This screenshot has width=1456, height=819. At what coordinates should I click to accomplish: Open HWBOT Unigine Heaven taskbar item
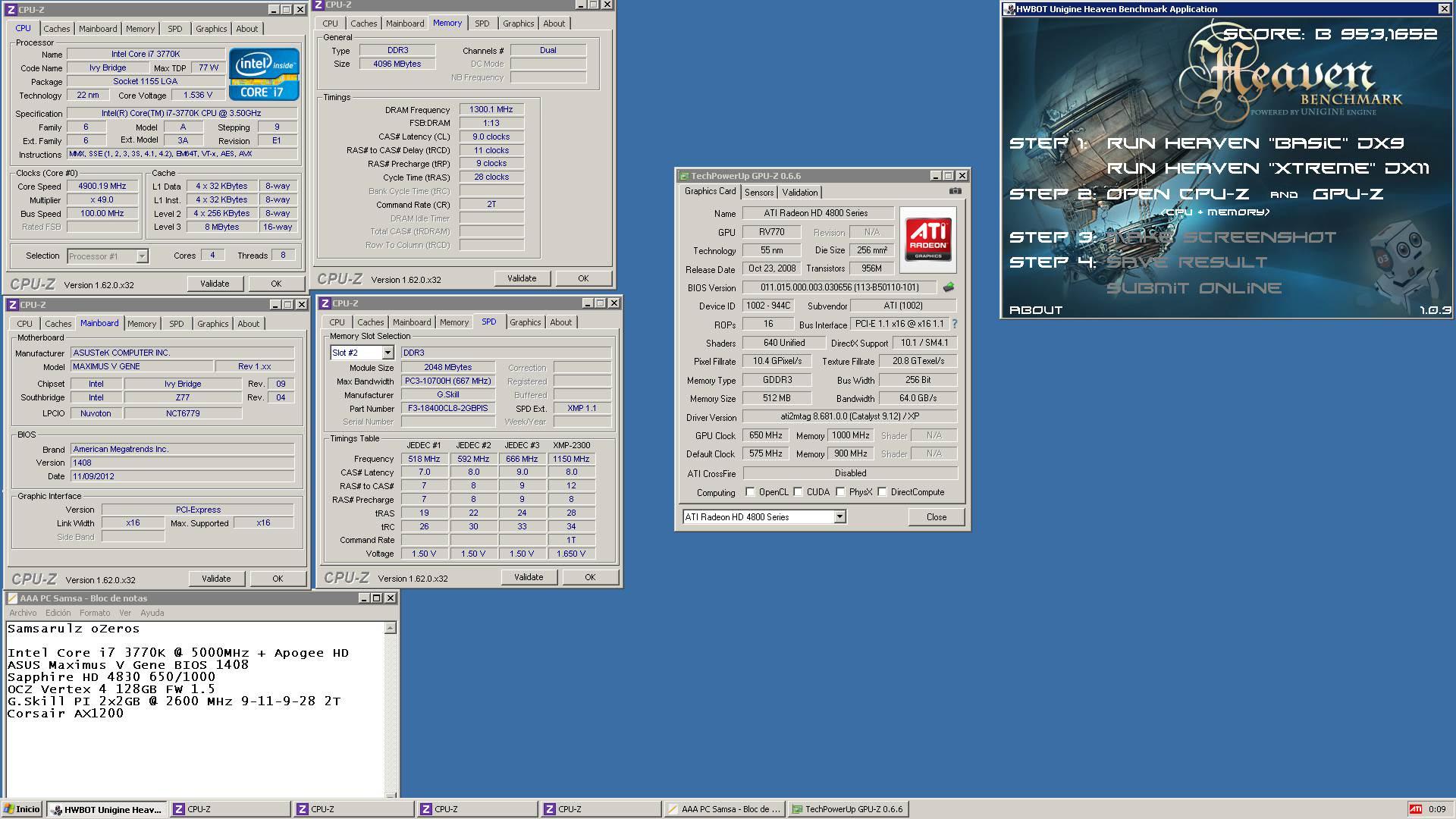pos(108,809)
